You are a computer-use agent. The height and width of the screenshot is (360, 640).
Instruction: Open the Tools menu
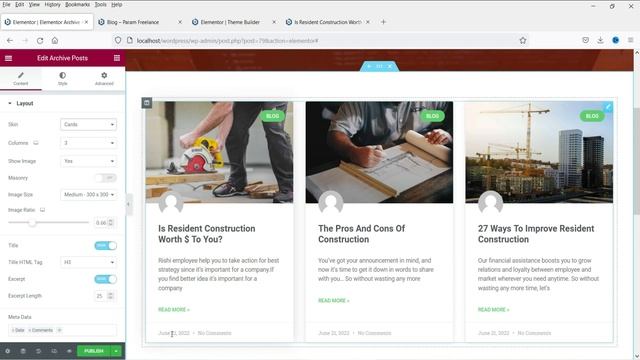coord(100,4)
